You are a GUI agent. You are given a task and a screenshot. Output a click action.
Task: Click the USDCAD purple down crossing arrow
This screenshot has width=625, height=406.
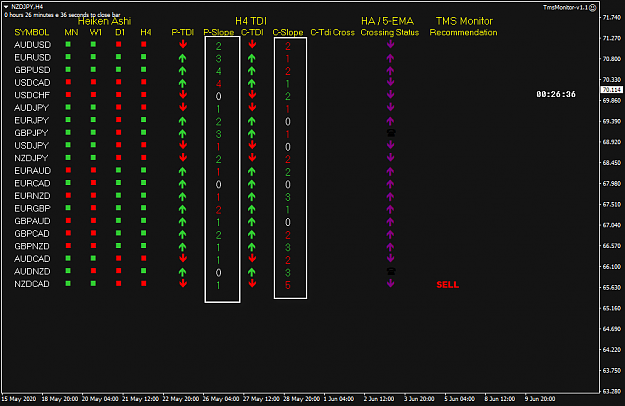(x=391, y=82)
